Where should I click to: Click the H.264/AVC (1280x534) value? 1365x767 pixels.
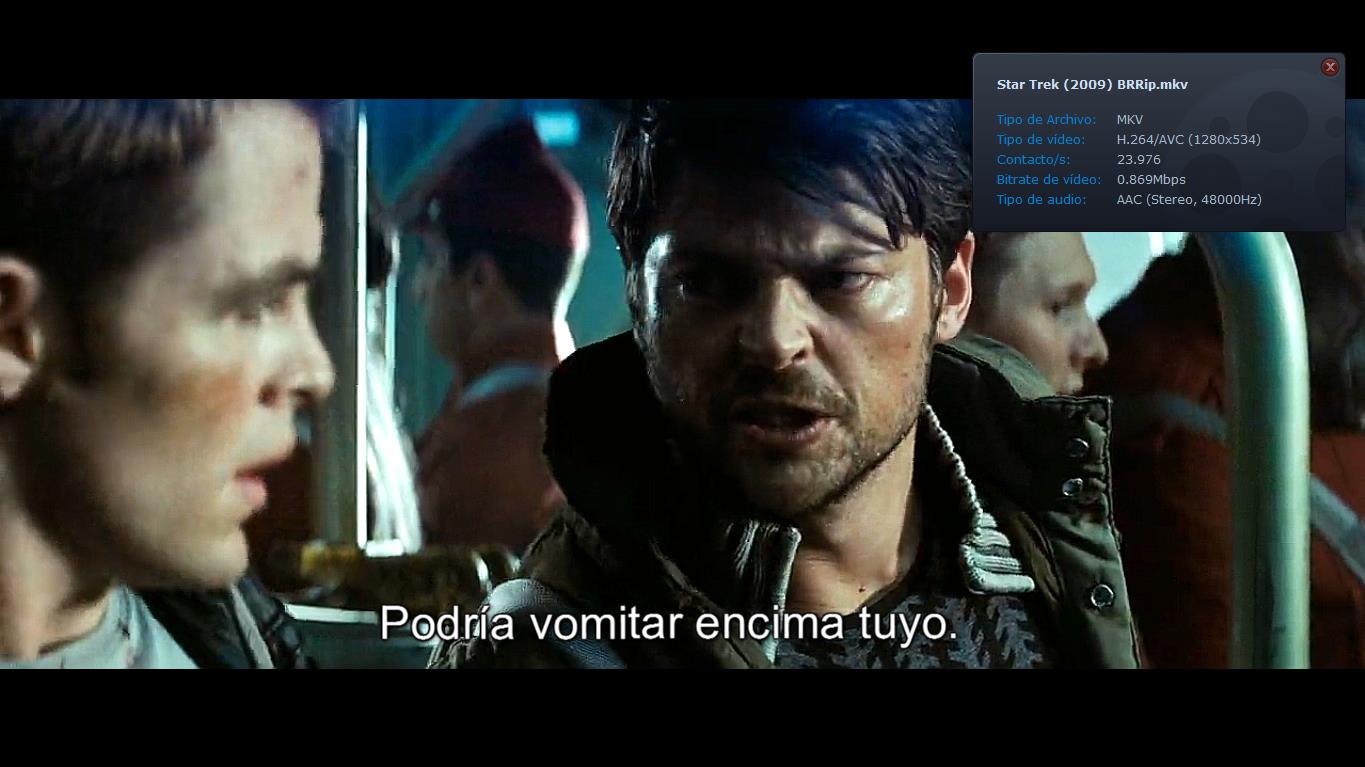[1189, 140]
